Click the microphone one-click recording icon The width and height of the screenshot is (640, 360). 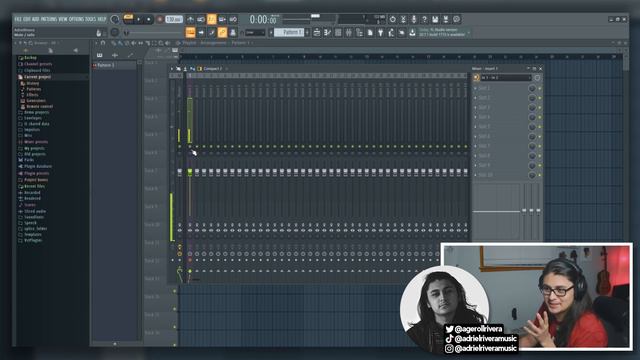tap(413, 19)
